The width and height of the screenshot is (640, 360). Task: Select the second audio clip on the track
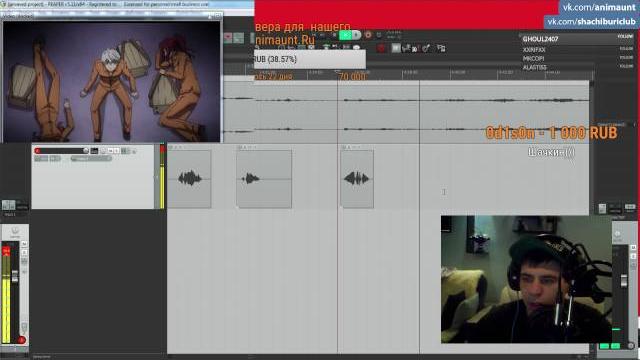(x=264, y=179)
